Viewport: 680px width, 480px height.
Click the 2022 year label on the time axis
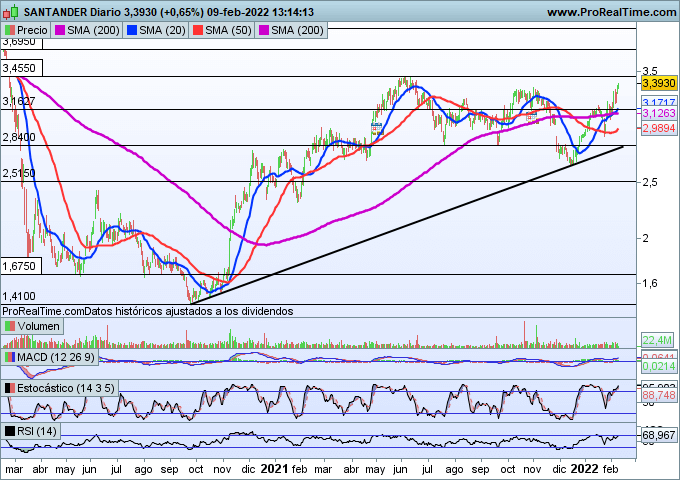point(584,469)
